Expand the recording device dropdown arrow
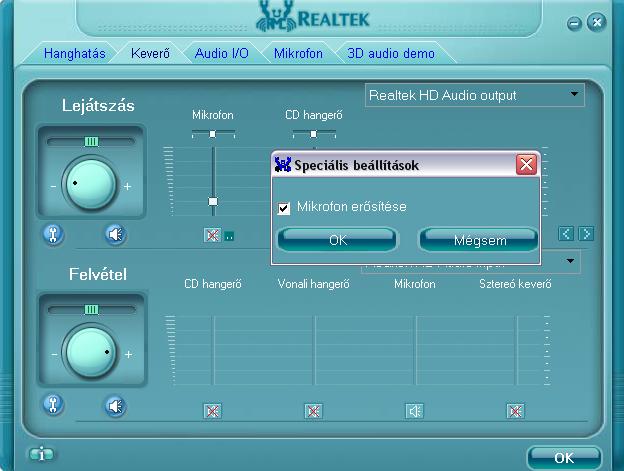624x471 pixels. pyautogui.click(x=570, y=261)
